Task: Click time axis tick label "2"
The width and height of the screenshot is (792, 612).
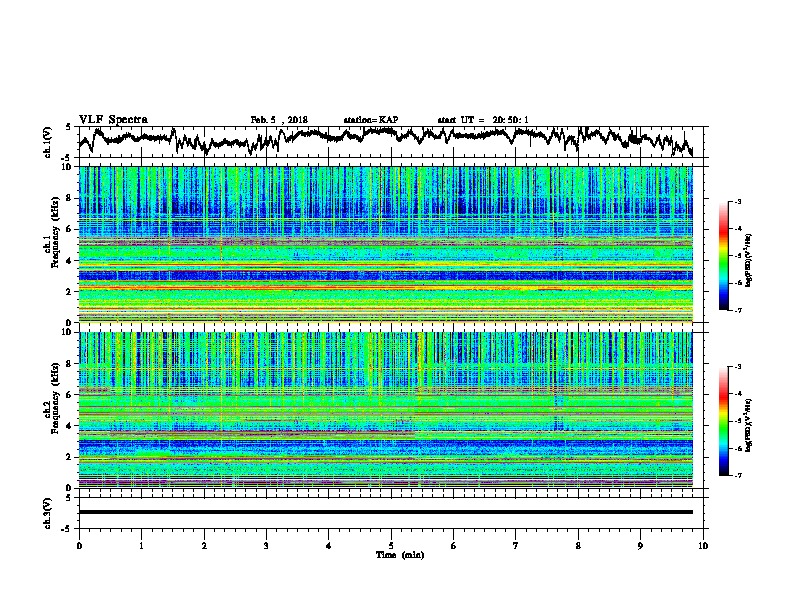Action: [x=204, y=546]
